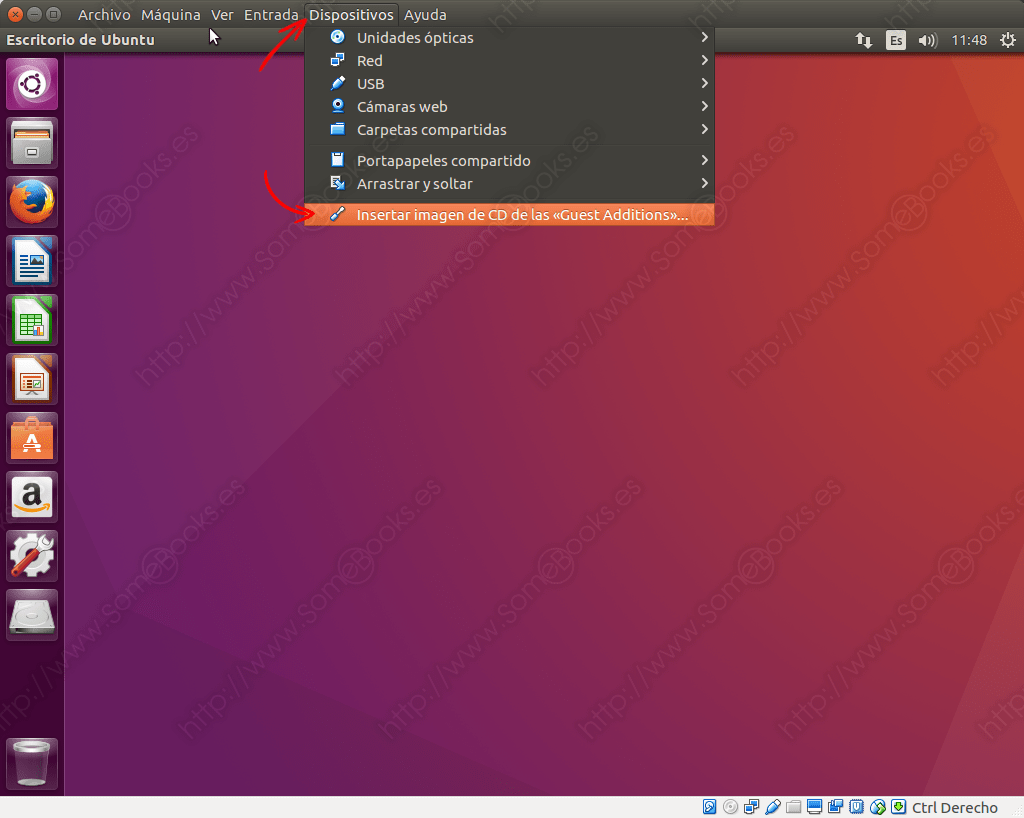Open the sound volume indicator
Screen dimensions: 1024x818
[x=927, y=41]
